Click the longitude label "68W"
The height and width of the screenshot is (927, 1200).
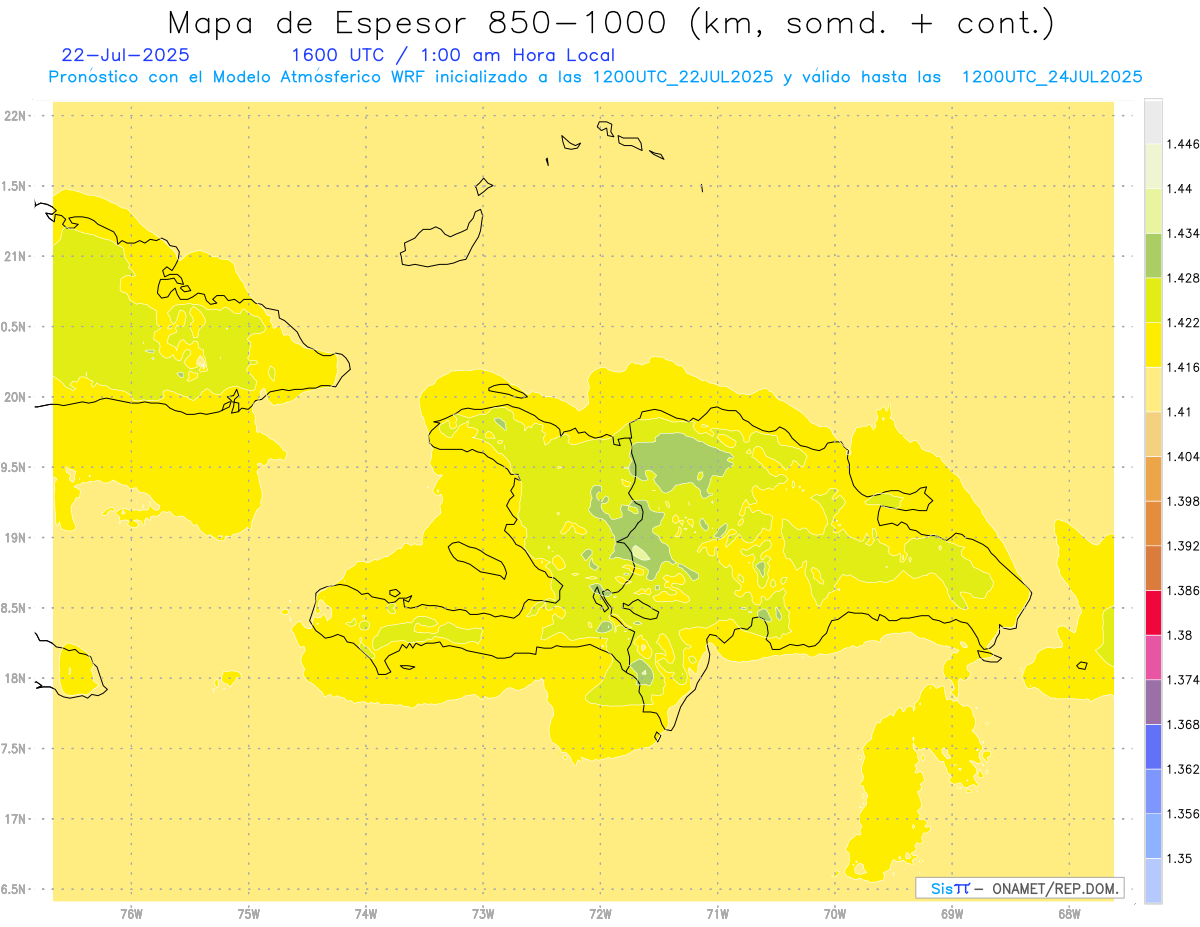[x=1069, y=913]
